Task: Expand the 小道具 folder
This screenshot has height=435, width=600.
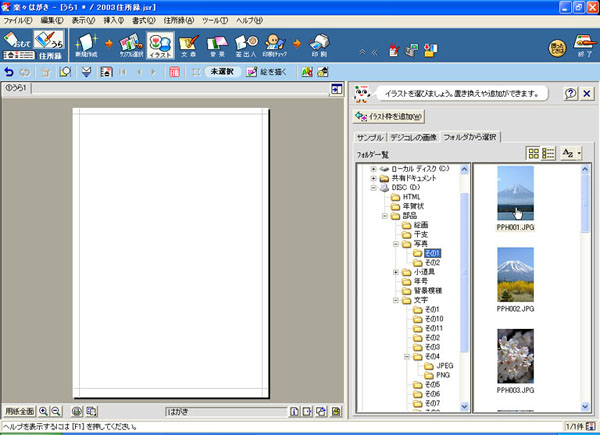Action: [x=397, y=272]
